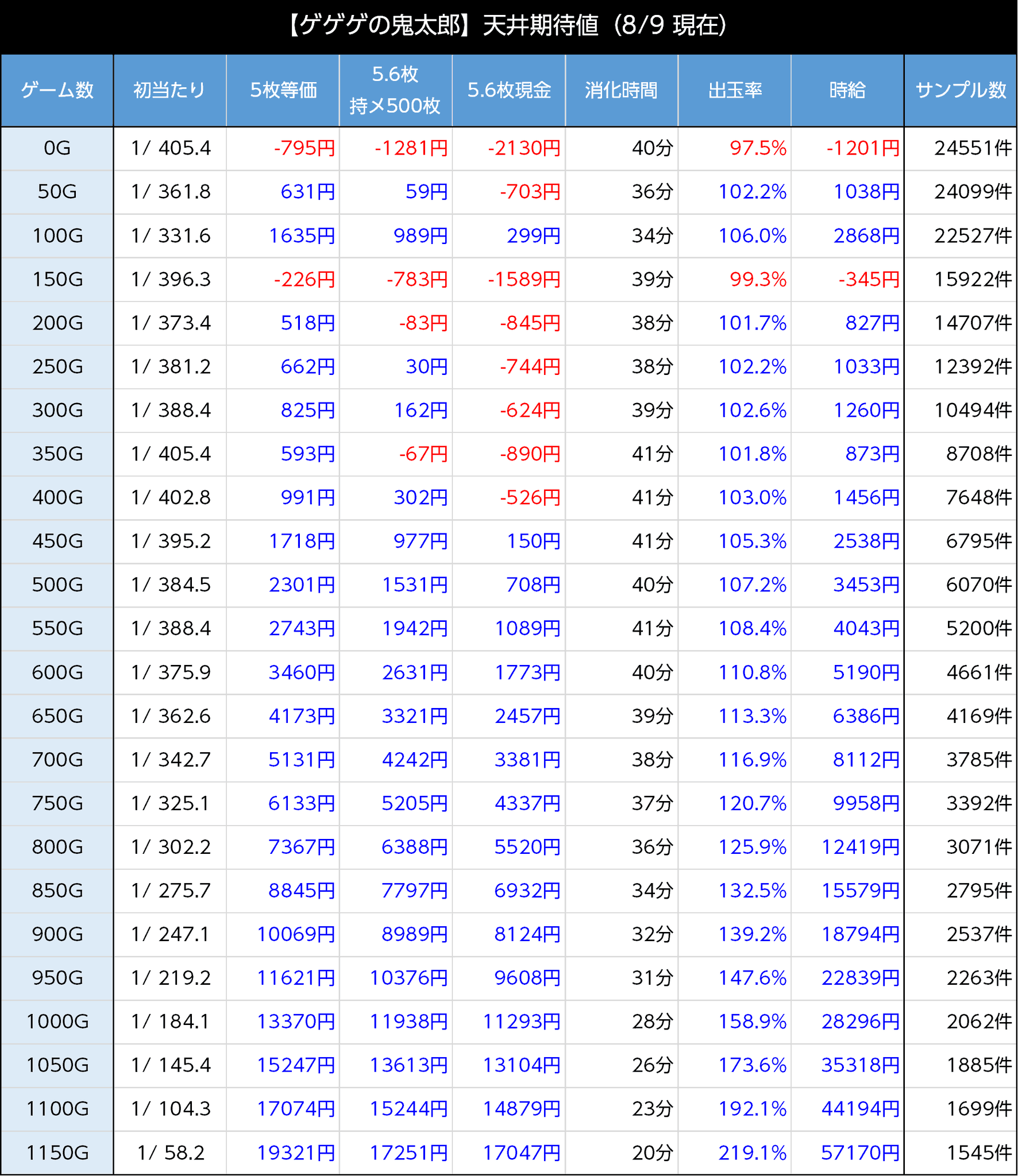
Task: Click the 2301円 cell in 500G row
Action: 283,585
